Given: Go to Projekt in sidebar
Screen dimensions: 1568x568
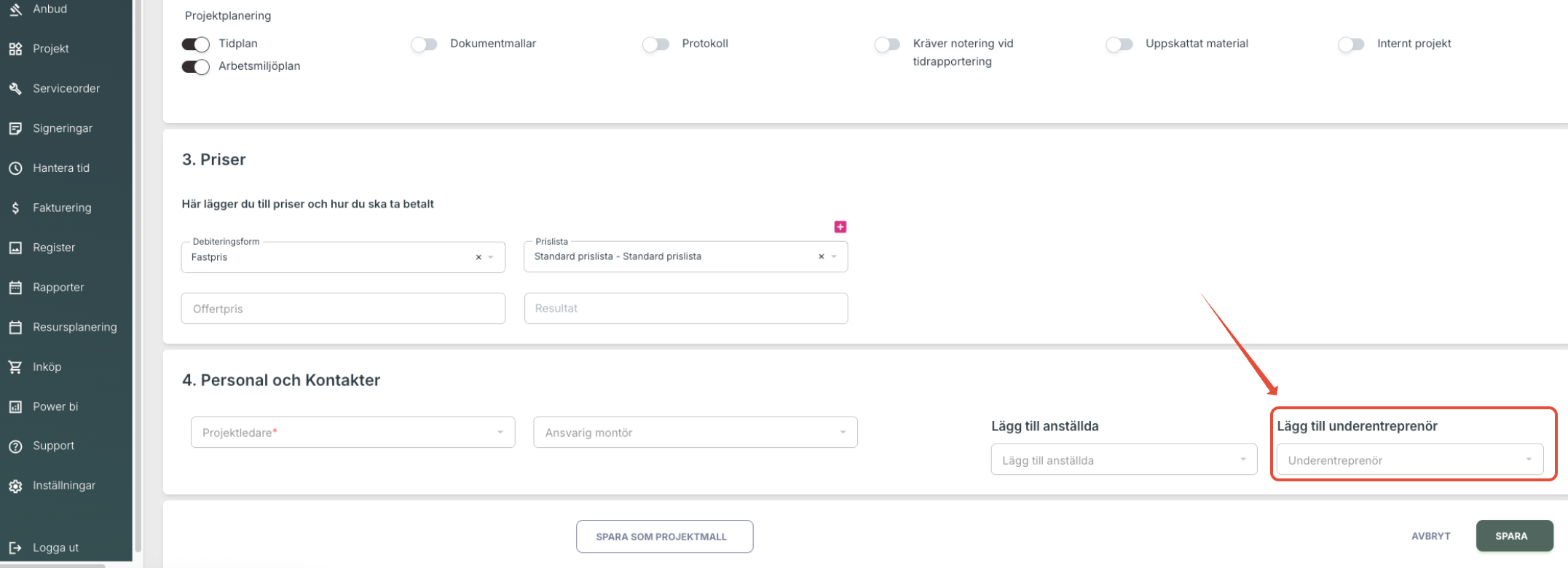Looking at the screenshot, I should [51, 49].
